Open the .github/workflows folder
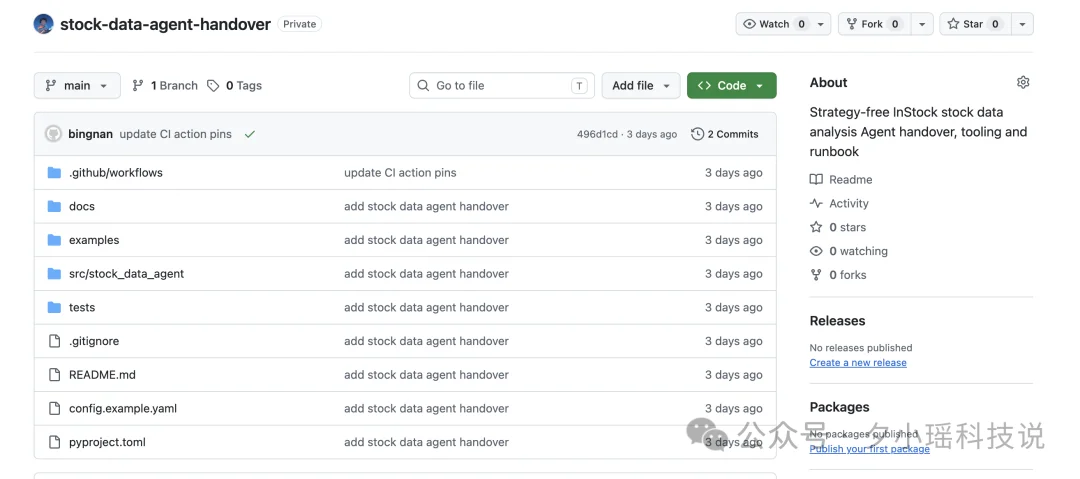 (x=116, y=172)
